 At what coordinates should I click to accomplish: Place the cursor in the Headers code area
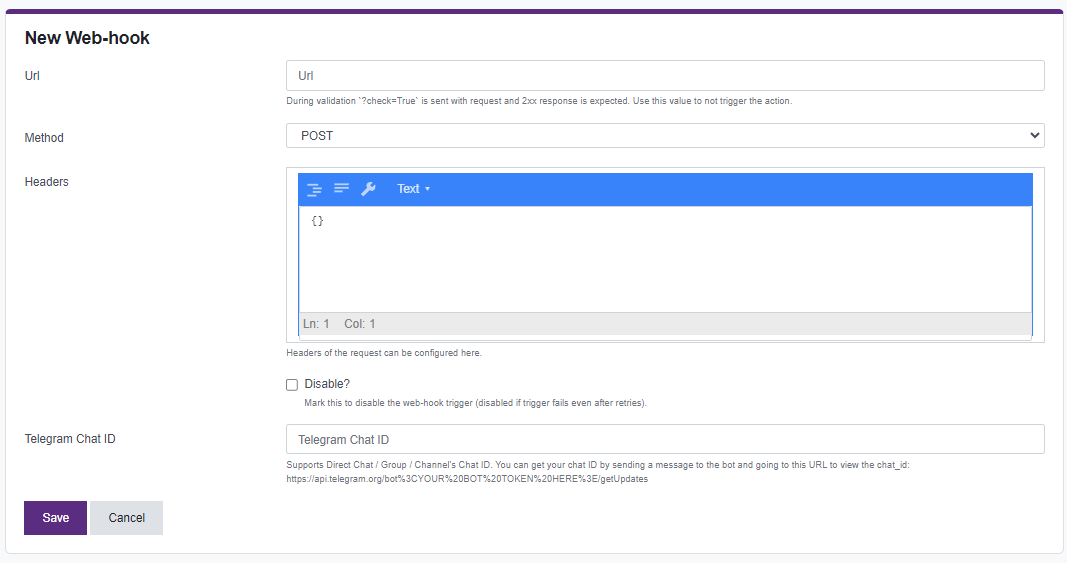tap(665, 258)
